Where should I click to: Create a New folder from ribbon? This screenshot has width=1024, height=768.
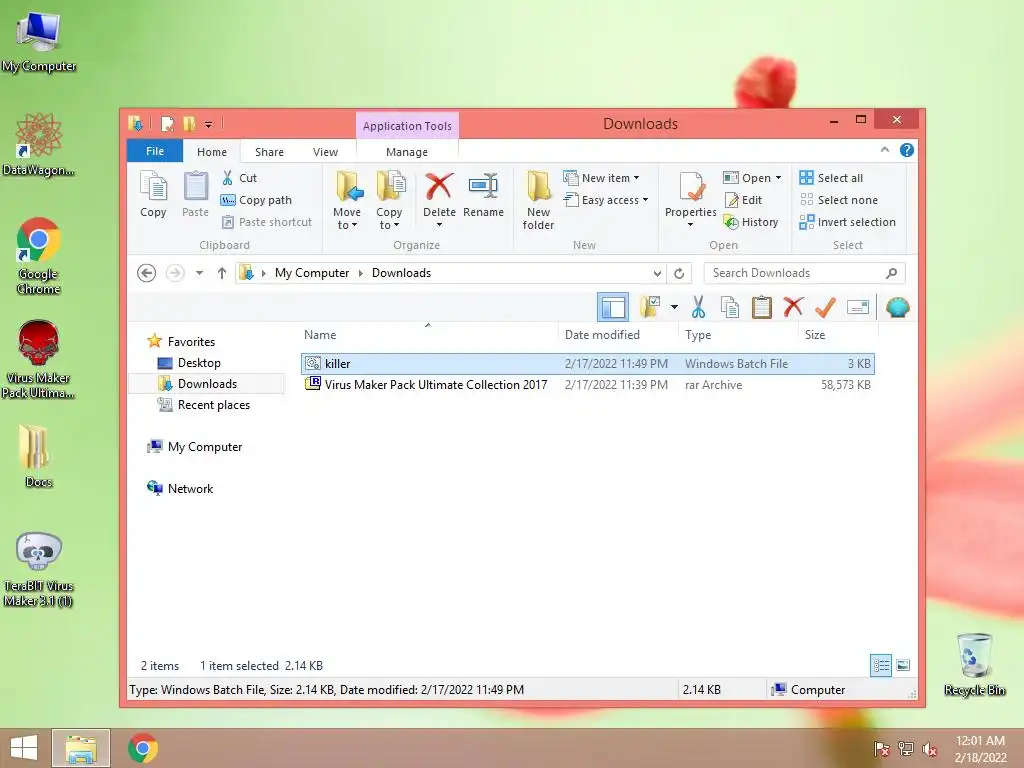tap(538, 200)
